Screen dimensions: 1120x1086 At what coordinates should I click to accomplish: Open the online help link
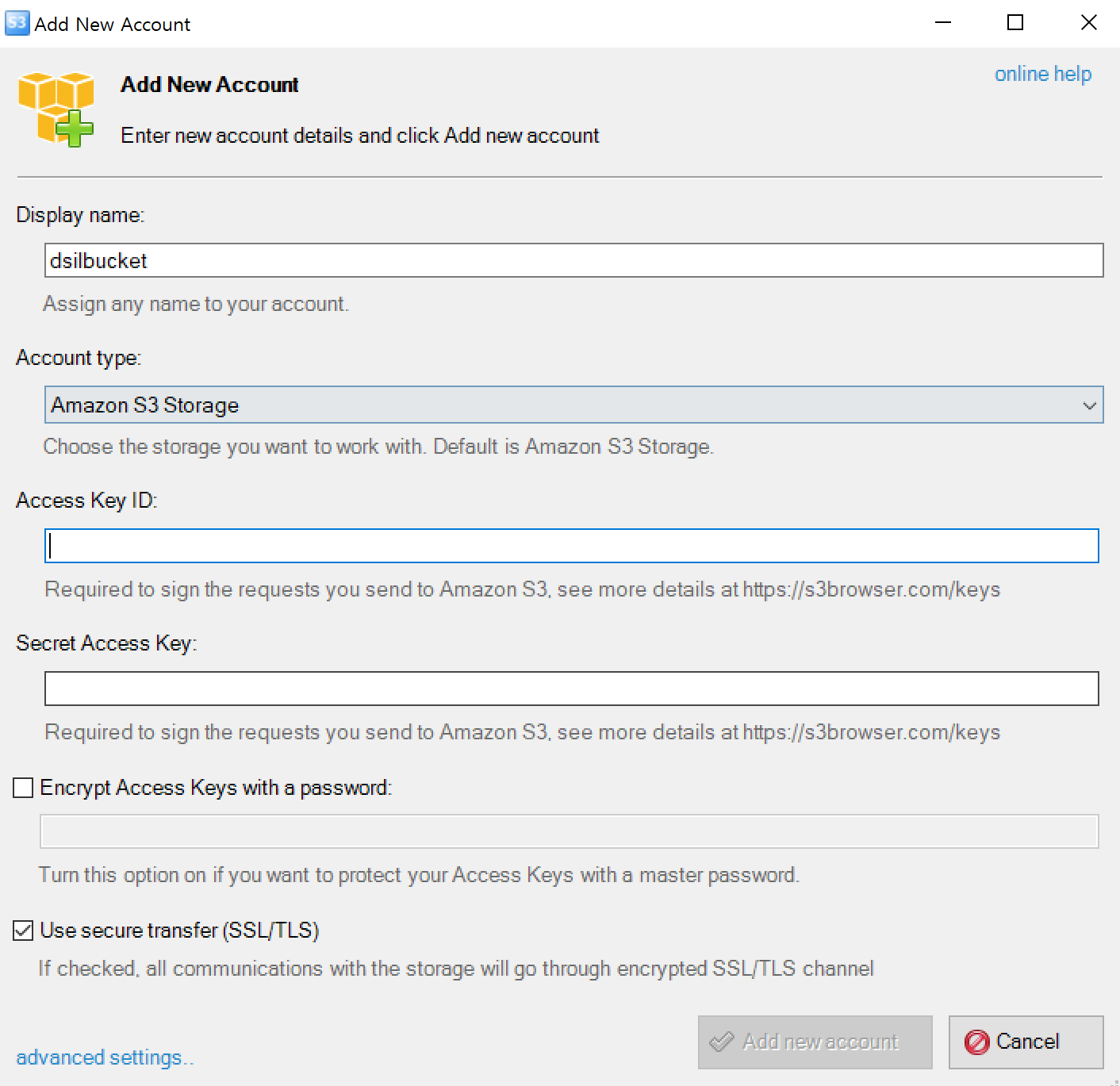click(1043, 74)
